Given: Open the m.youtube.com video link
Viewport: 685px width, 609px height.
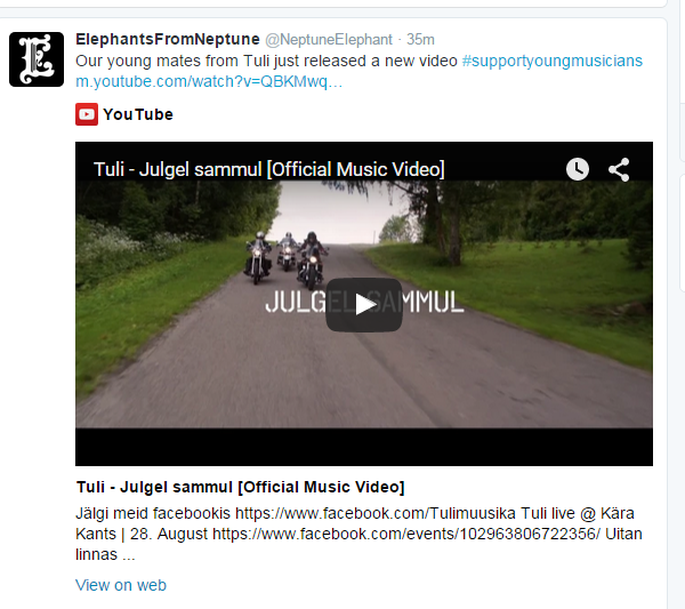Looking at the screenshot, I should pyautogui.click(x=209, y=82).
